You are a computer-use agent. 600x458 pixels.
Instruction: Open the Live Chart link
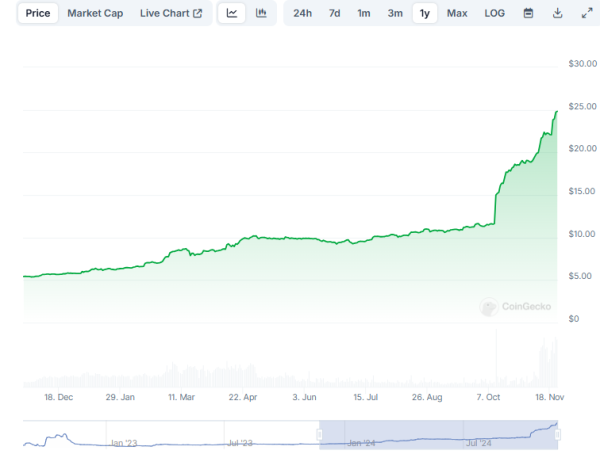tap(171, 13)
